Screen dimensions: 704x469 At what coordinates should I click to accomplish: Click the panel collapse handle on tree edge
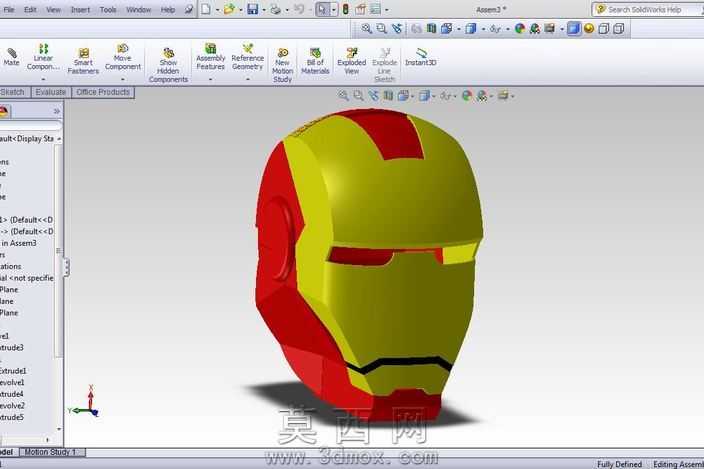[66, 267]
